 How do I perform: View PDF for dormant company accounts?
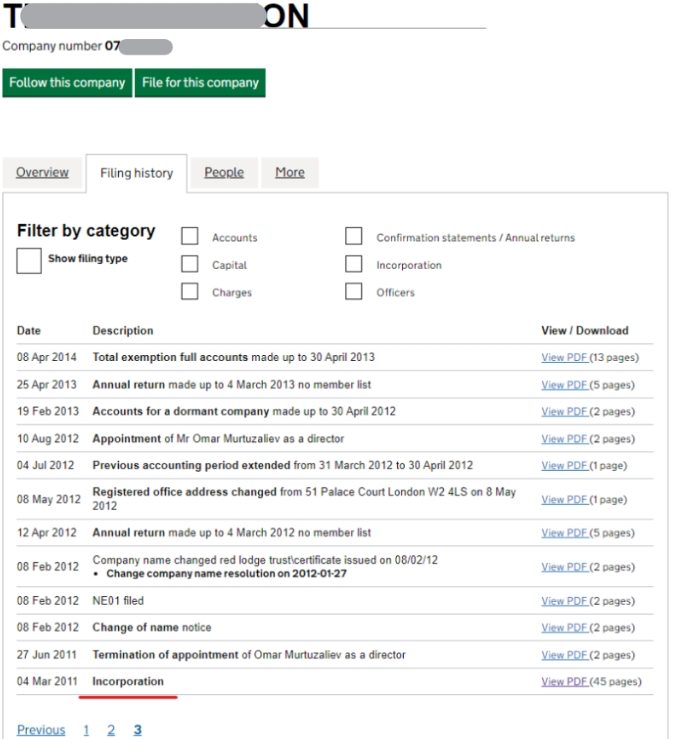[565, 412]
